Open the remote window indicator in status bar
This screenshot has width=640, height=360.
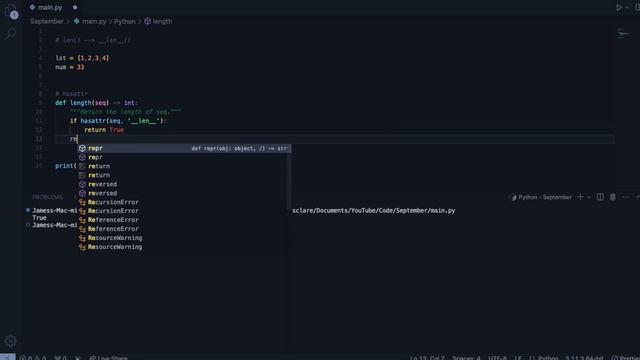pos(8,357)
